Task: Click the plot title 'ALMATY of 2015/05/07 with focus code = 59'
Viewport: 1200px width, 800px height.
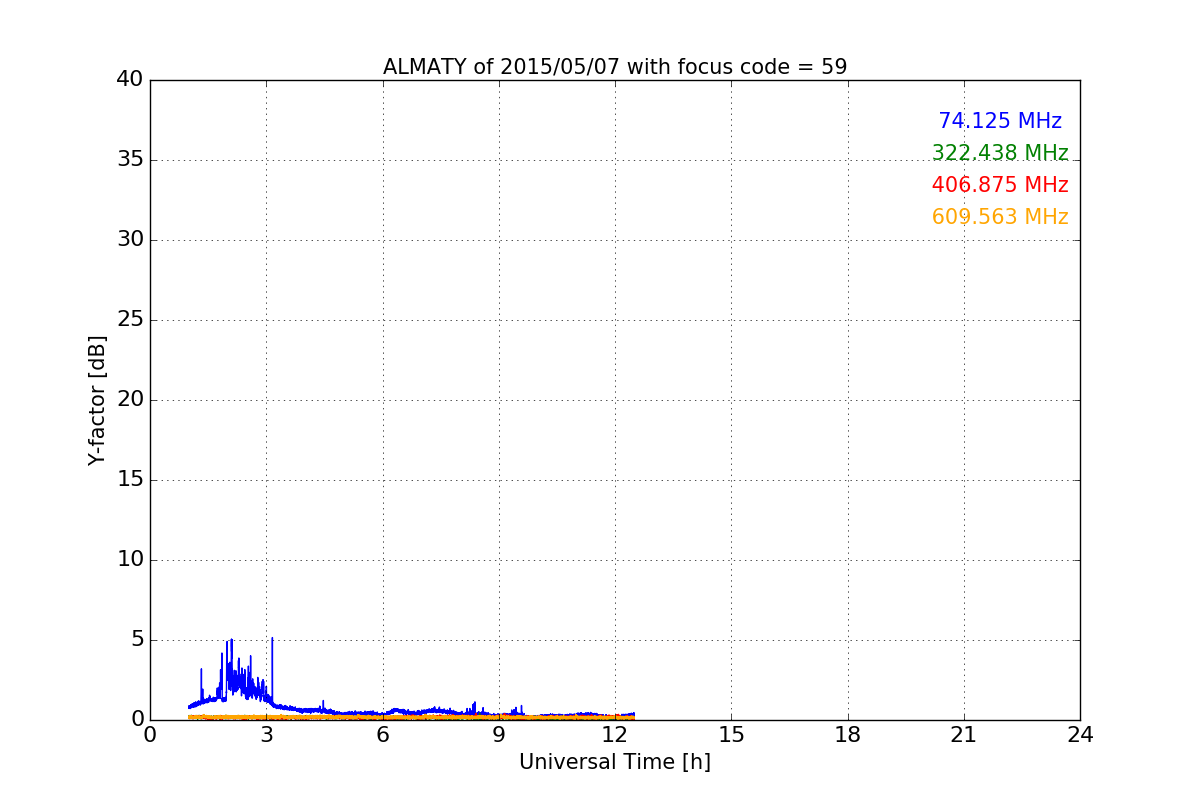Action: tap(615, 67)
